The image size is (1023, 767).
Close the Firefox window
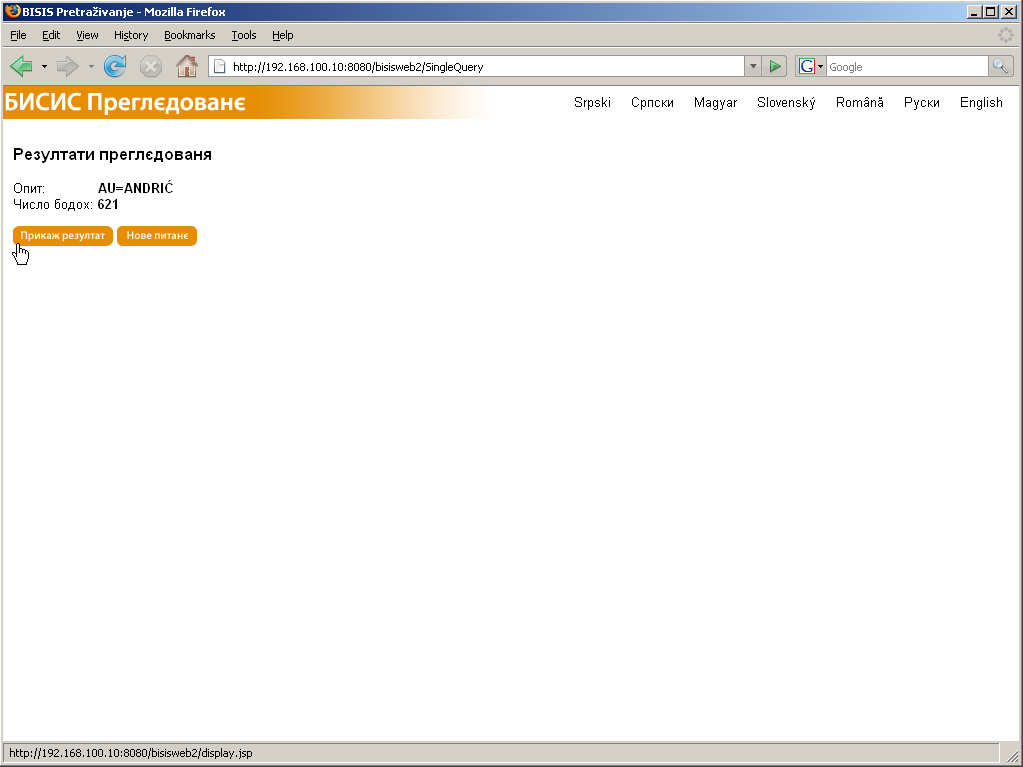tap(1008, 12)
